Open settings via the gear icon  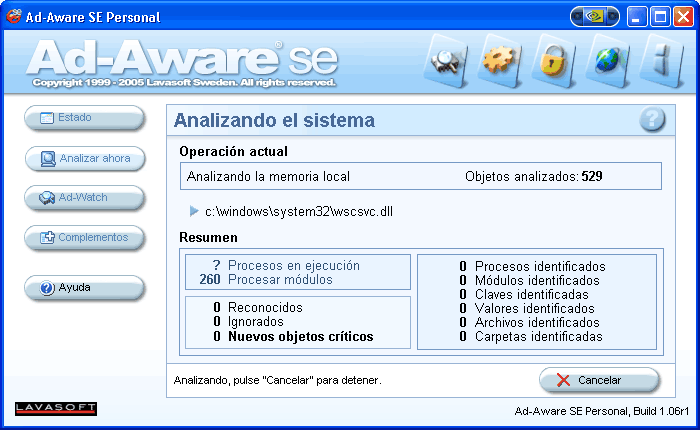point(498,60)
